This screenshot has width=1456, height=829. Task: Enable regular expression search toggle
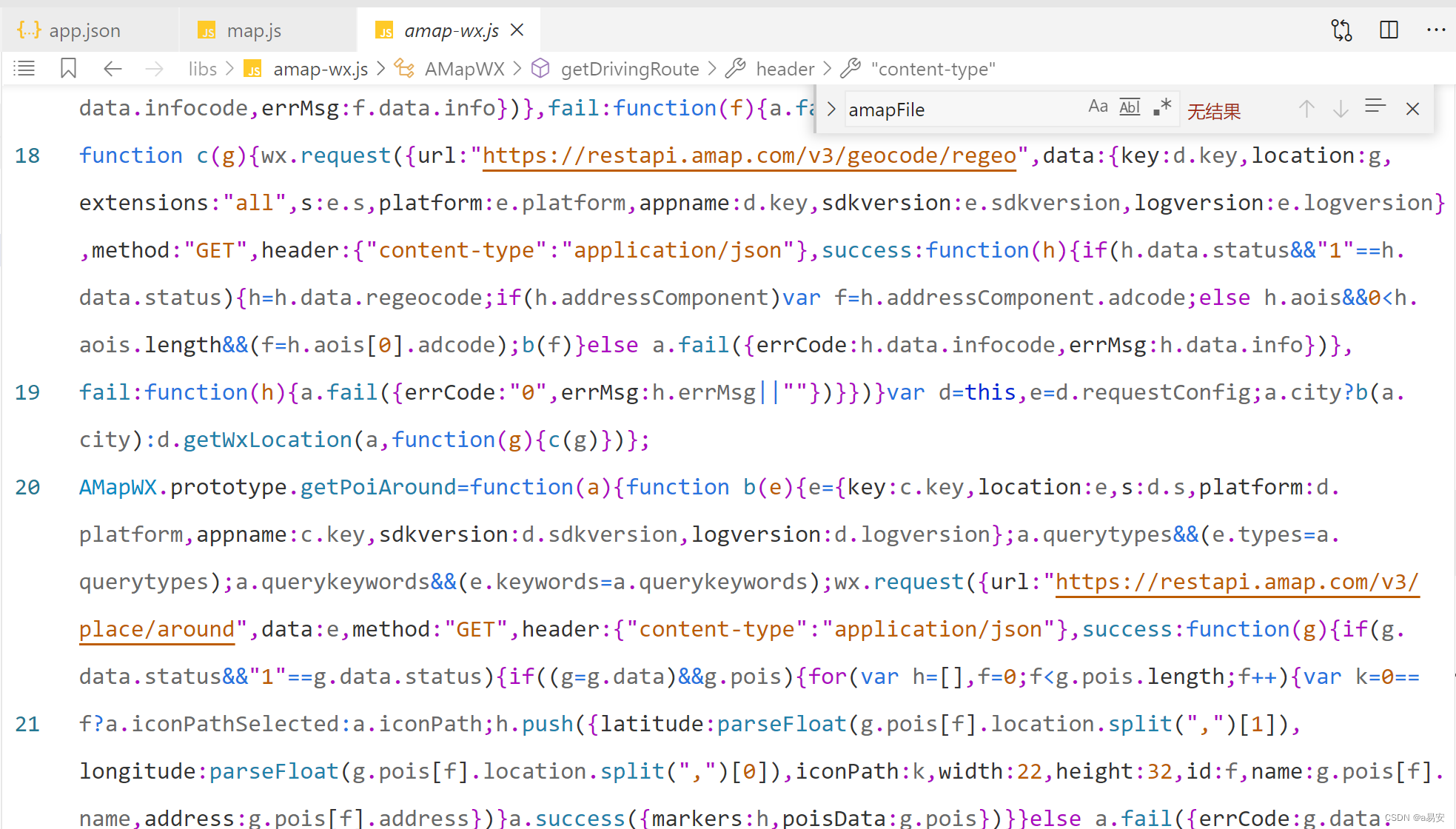[x=1162, y=107]
